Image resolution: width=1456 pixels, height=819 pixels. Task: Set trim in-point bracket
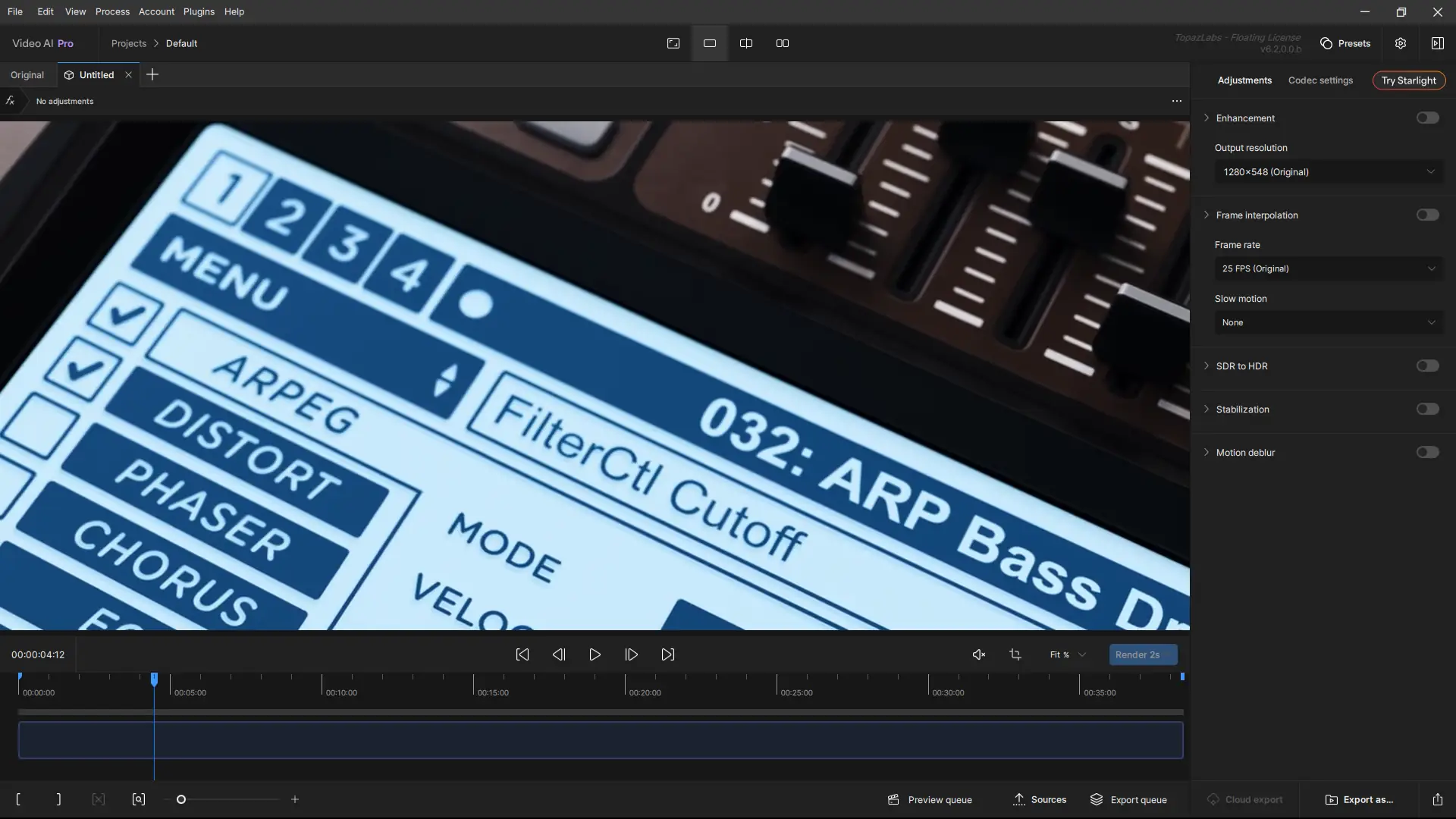18,799
